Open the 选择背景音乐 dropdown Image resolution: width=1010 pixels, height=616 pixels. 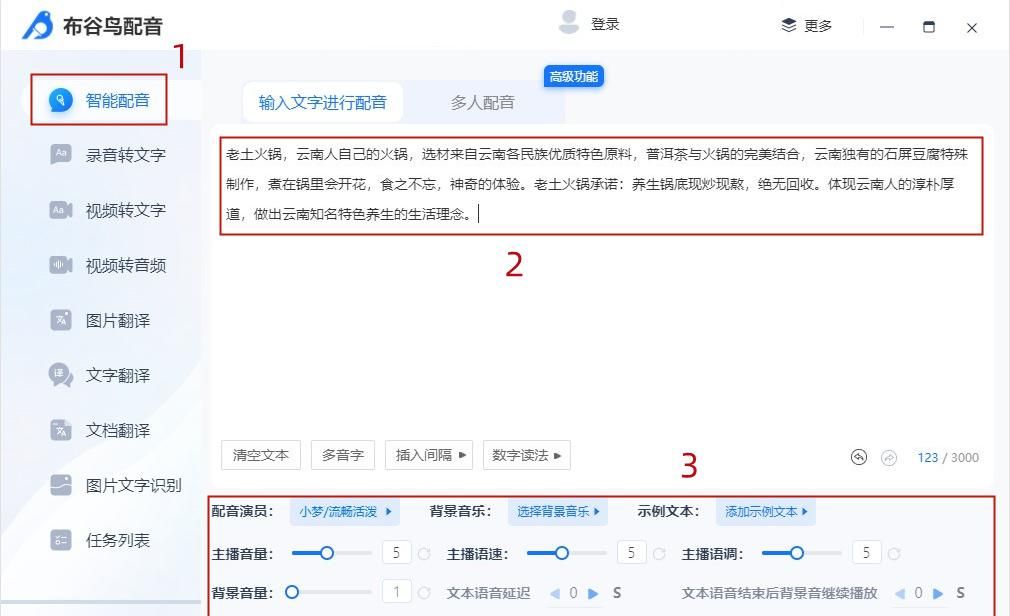point(557,511)
